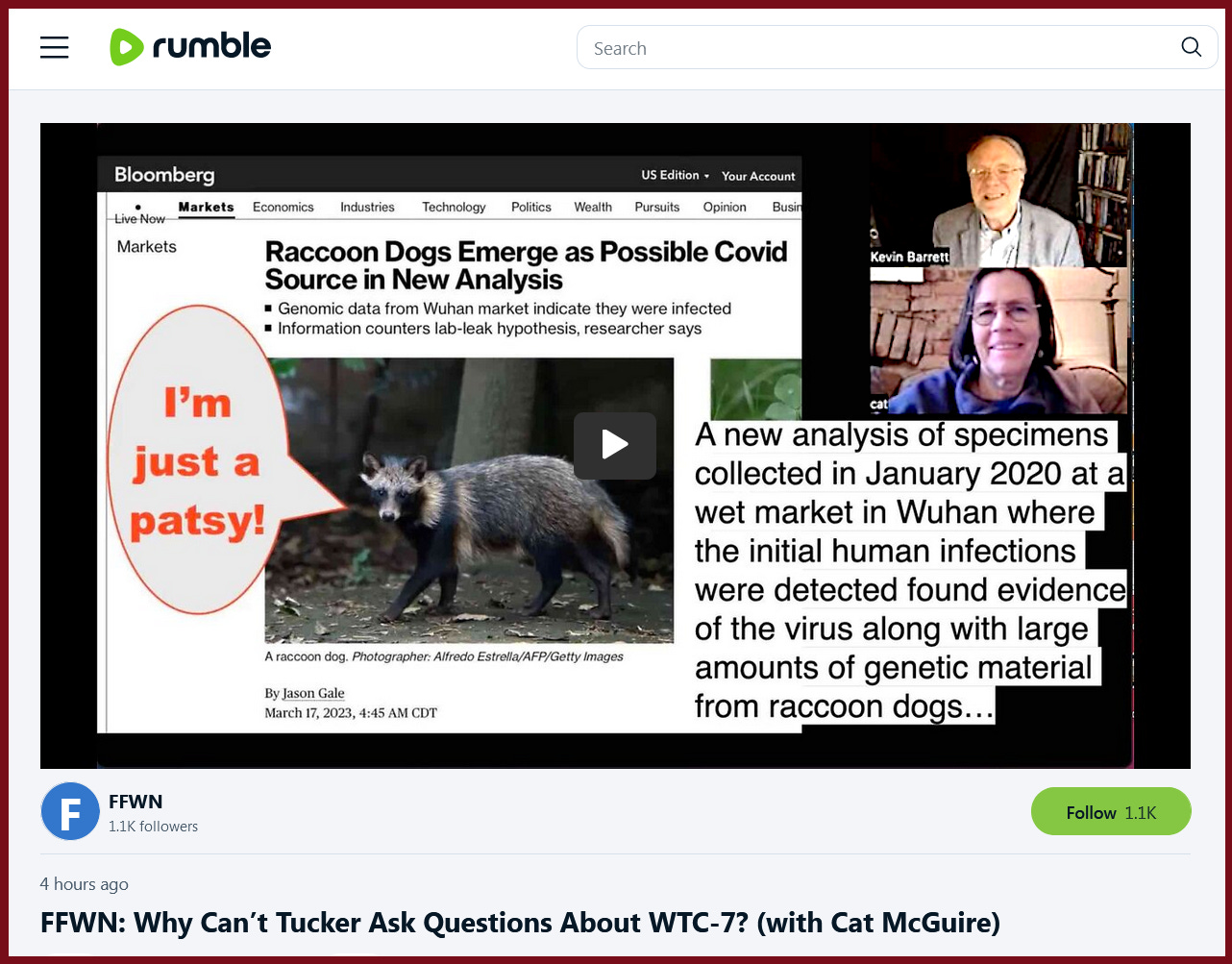The image size is (1232, 964).
Task: Play the video with center play button
Action: point(615,446)
